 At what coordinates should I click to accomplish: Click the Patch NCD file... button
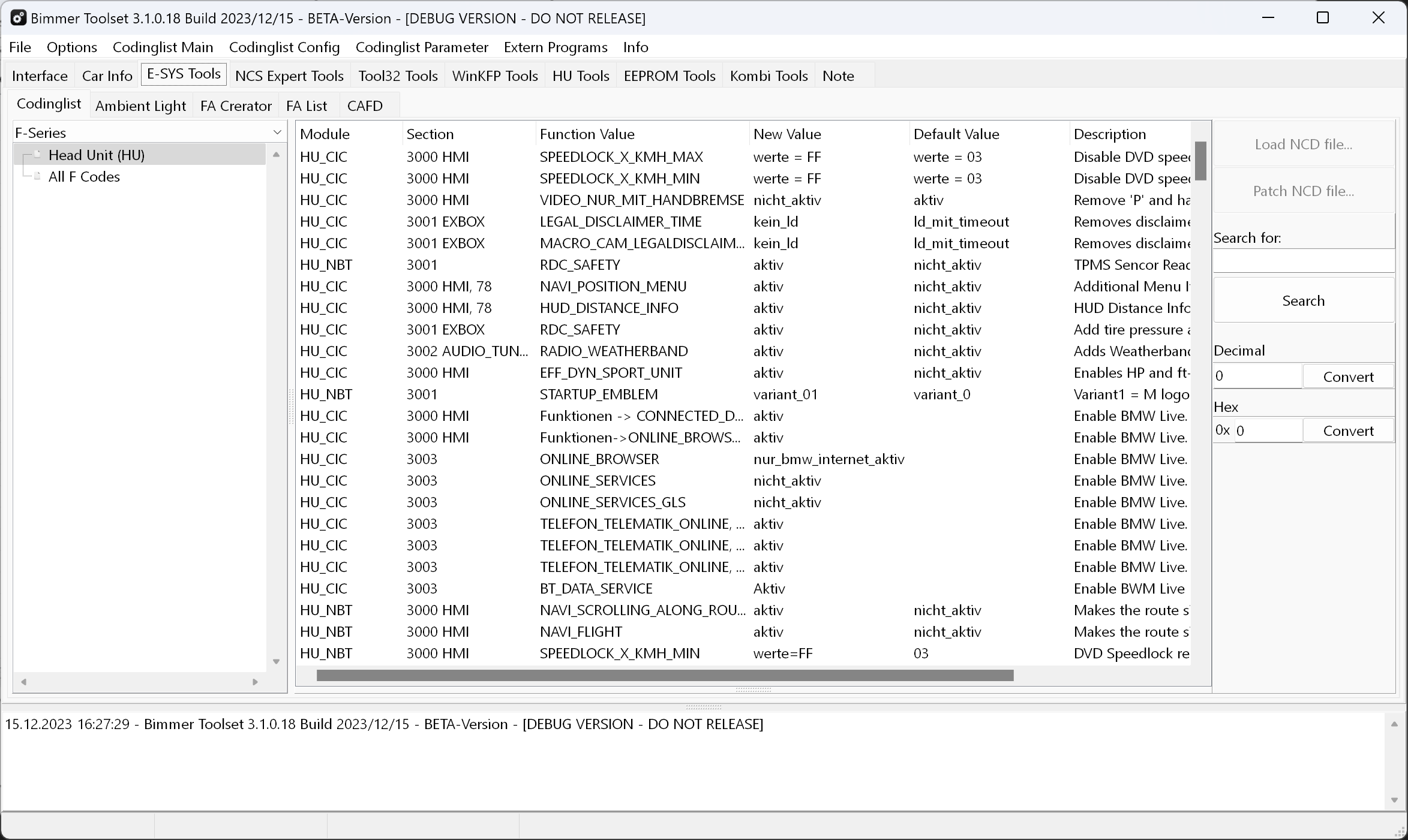(x=1304, y=191)
